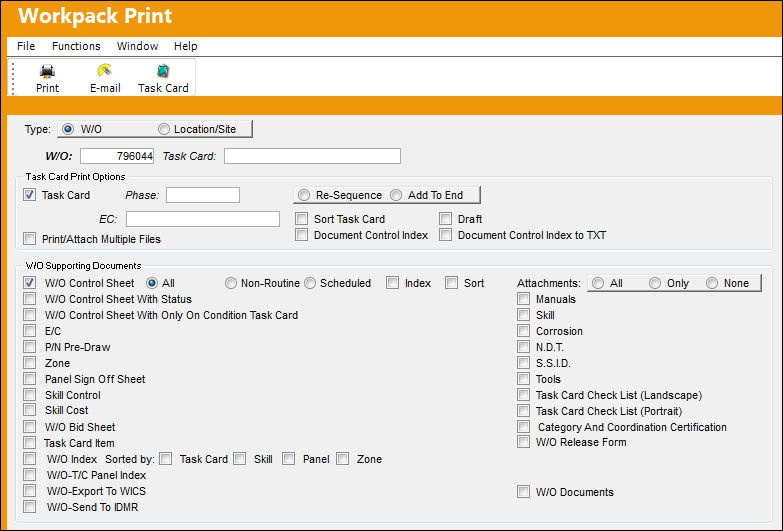Check the Panel Sign Off Sheet checkbox
Screen dimensions: 783x531
pos(29,379)
